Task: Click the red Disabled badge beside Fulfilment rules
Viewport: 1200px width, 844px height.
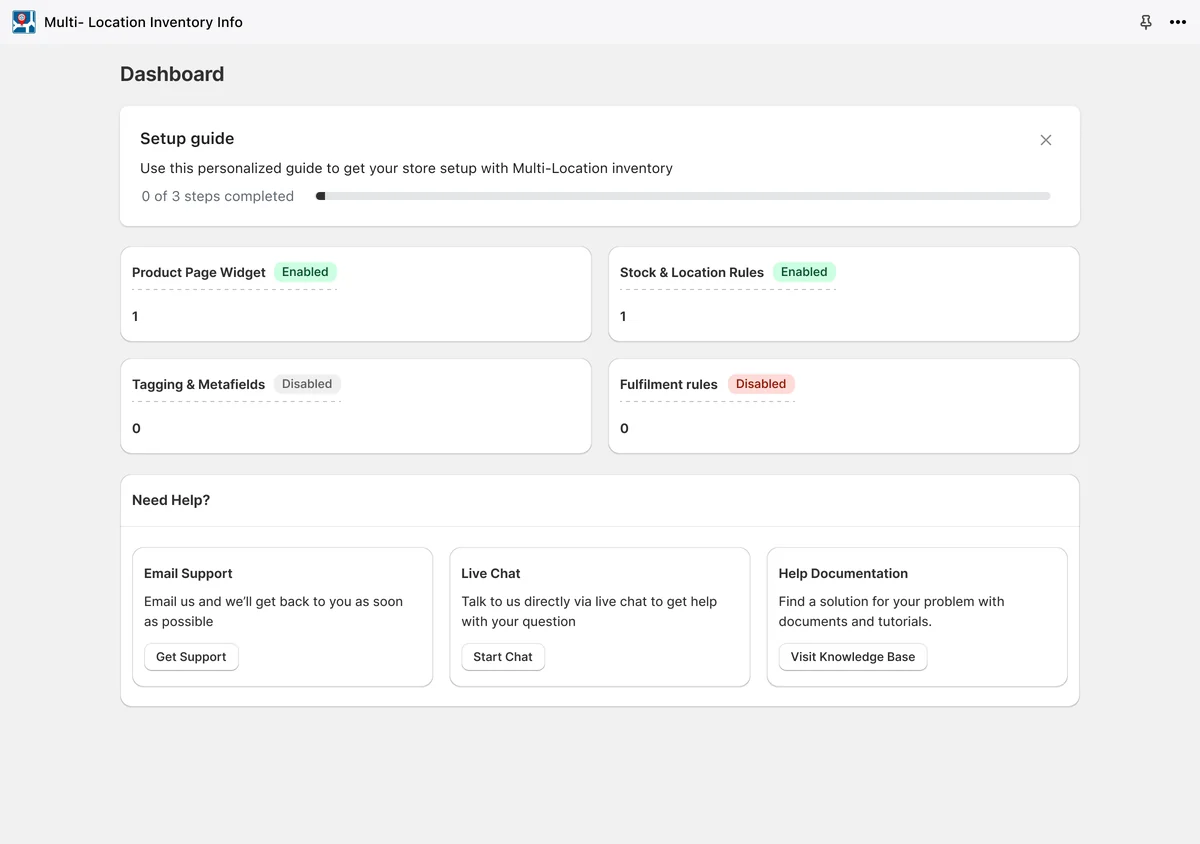Action: [761, 384]
